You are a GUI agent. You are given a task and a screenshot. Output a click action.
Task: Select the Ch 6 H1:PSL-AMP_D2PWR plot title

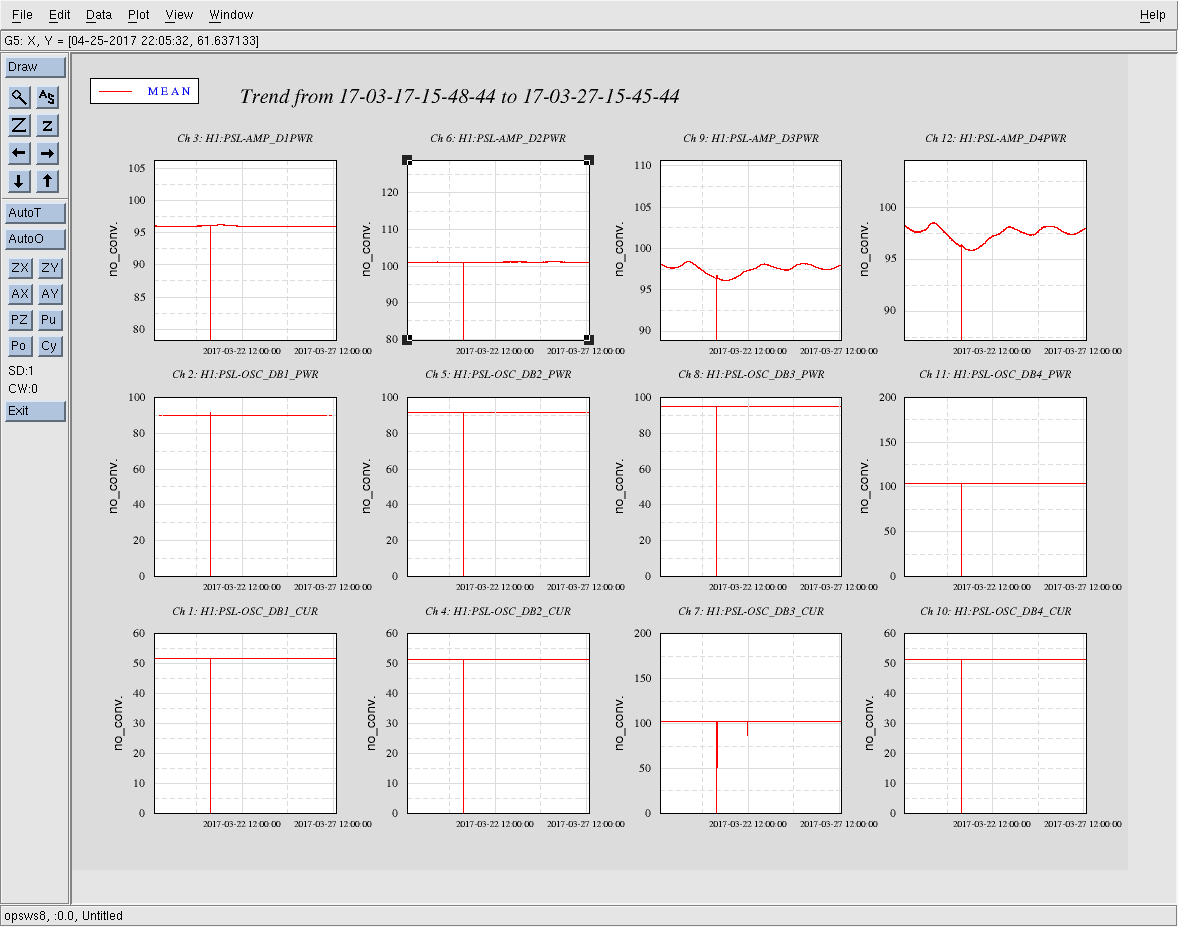pyautogui.click(x=498, y=138)
